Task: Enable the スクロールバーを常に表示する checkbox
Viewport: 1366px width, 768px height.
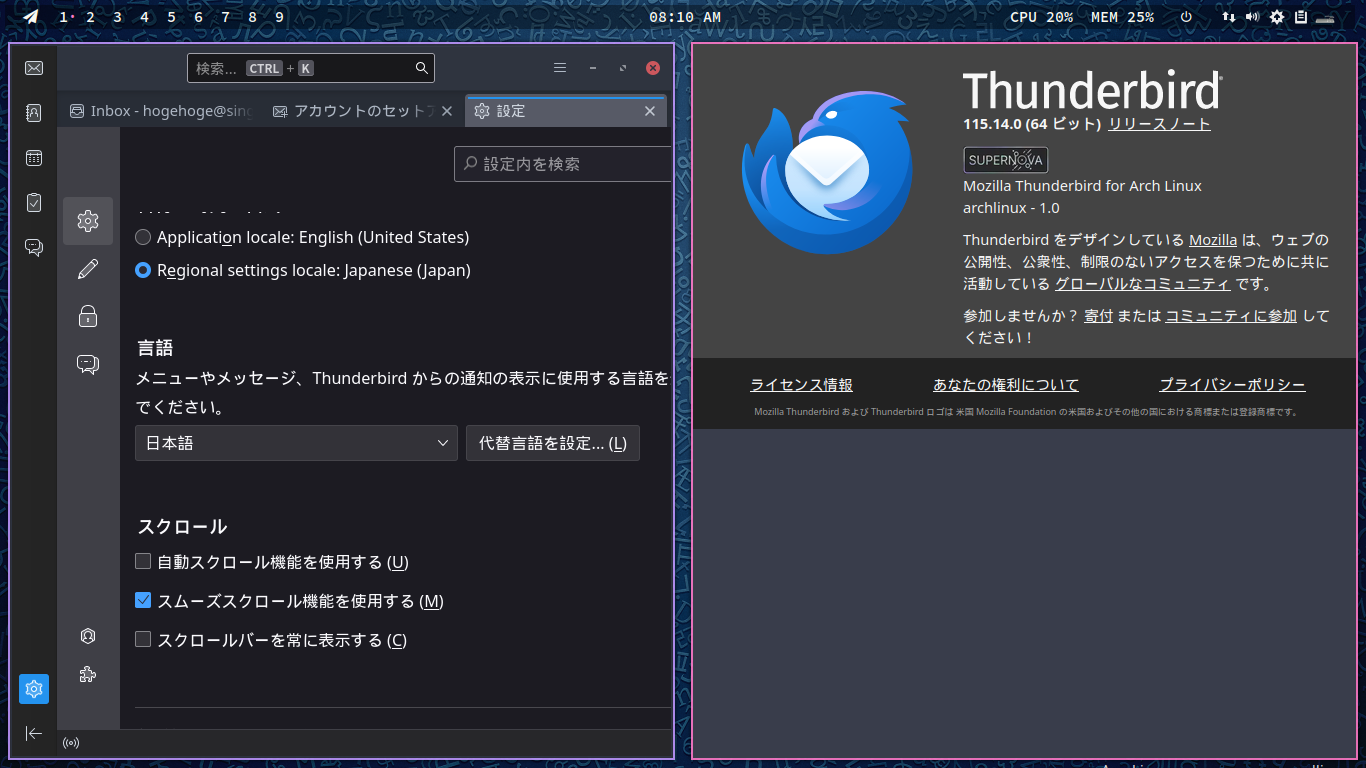Action: click(143, 639)
